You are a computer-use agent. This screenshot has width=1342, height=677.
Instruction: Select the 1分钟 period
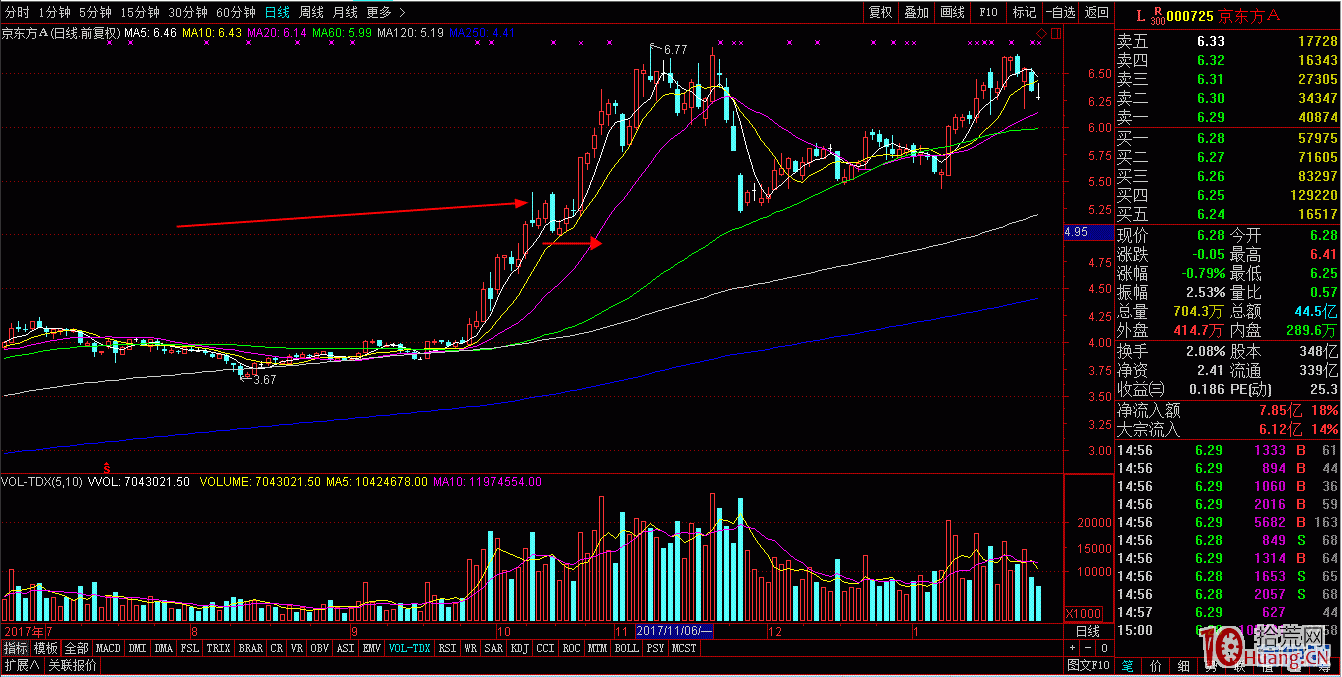pyautogui.click(x=54, y=12)
